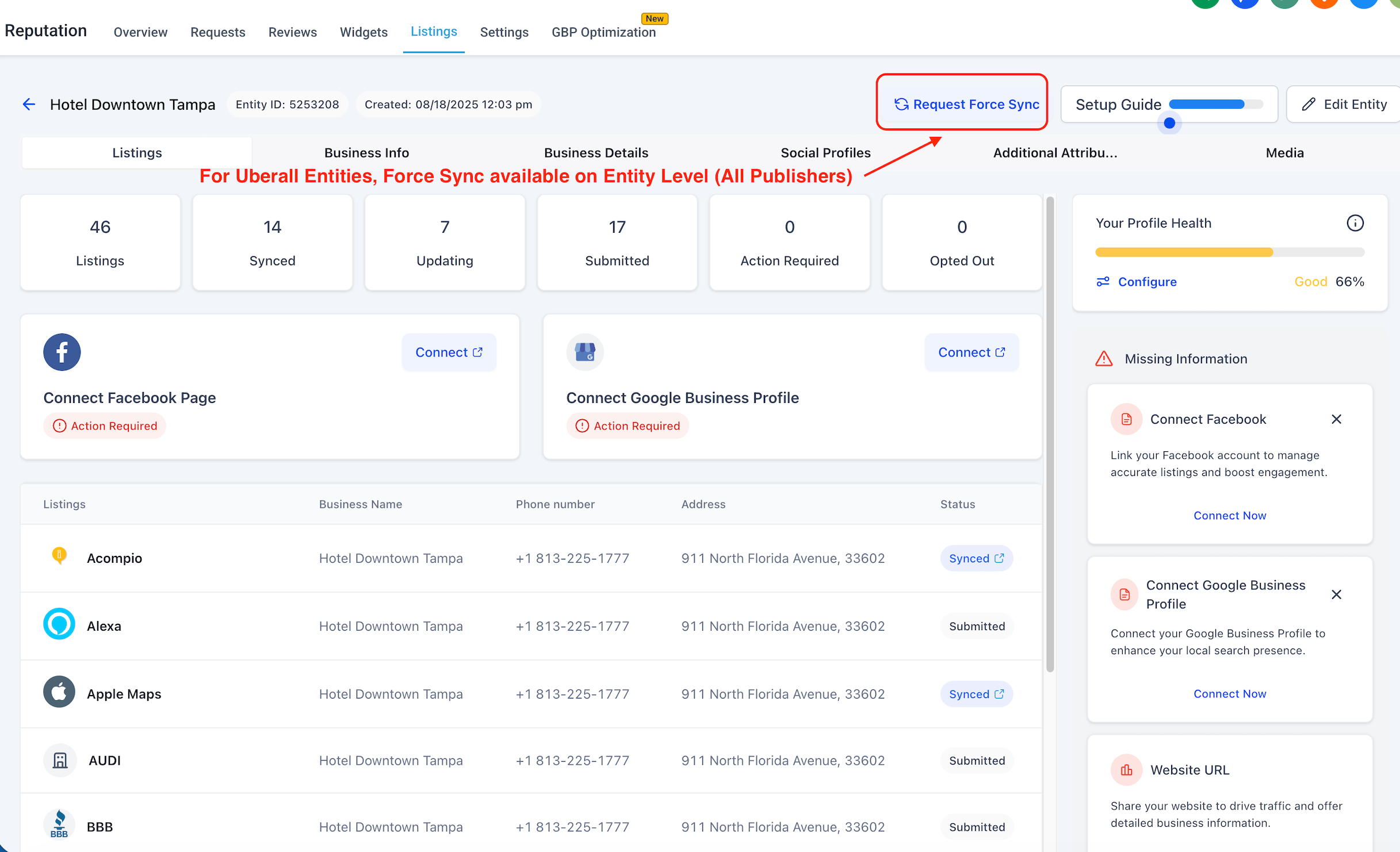
Task: Click the Missing Information warning triangle icon
Action: click(x=1104, y=359)
